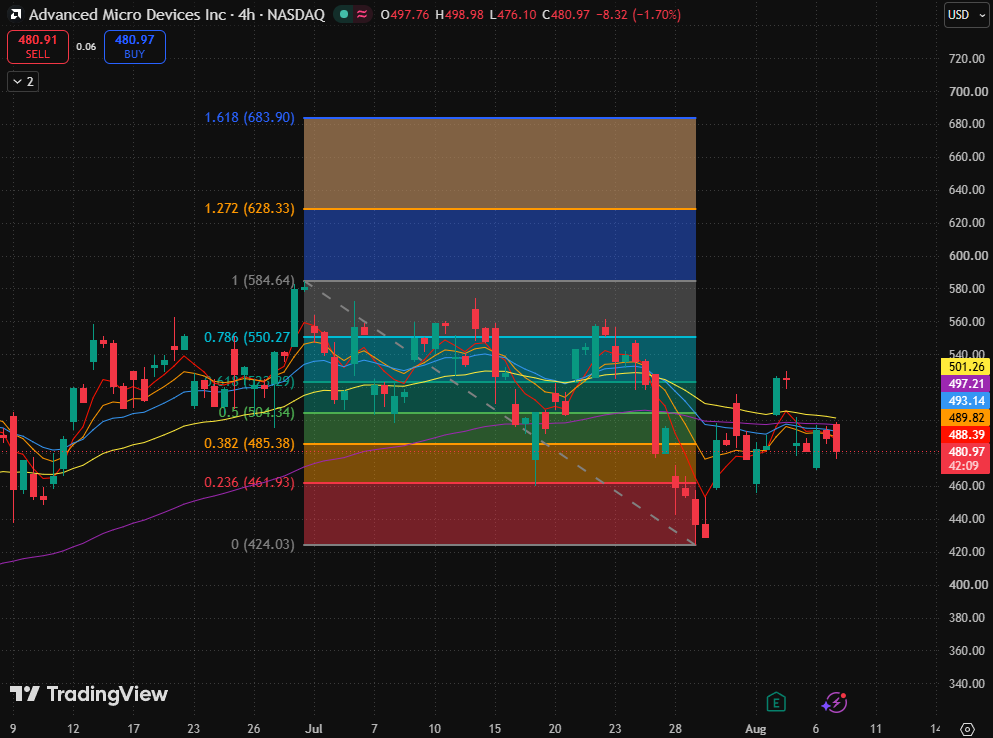Collapse the indicators legend showing 2

pyautogui.click(x=23, y=82)
